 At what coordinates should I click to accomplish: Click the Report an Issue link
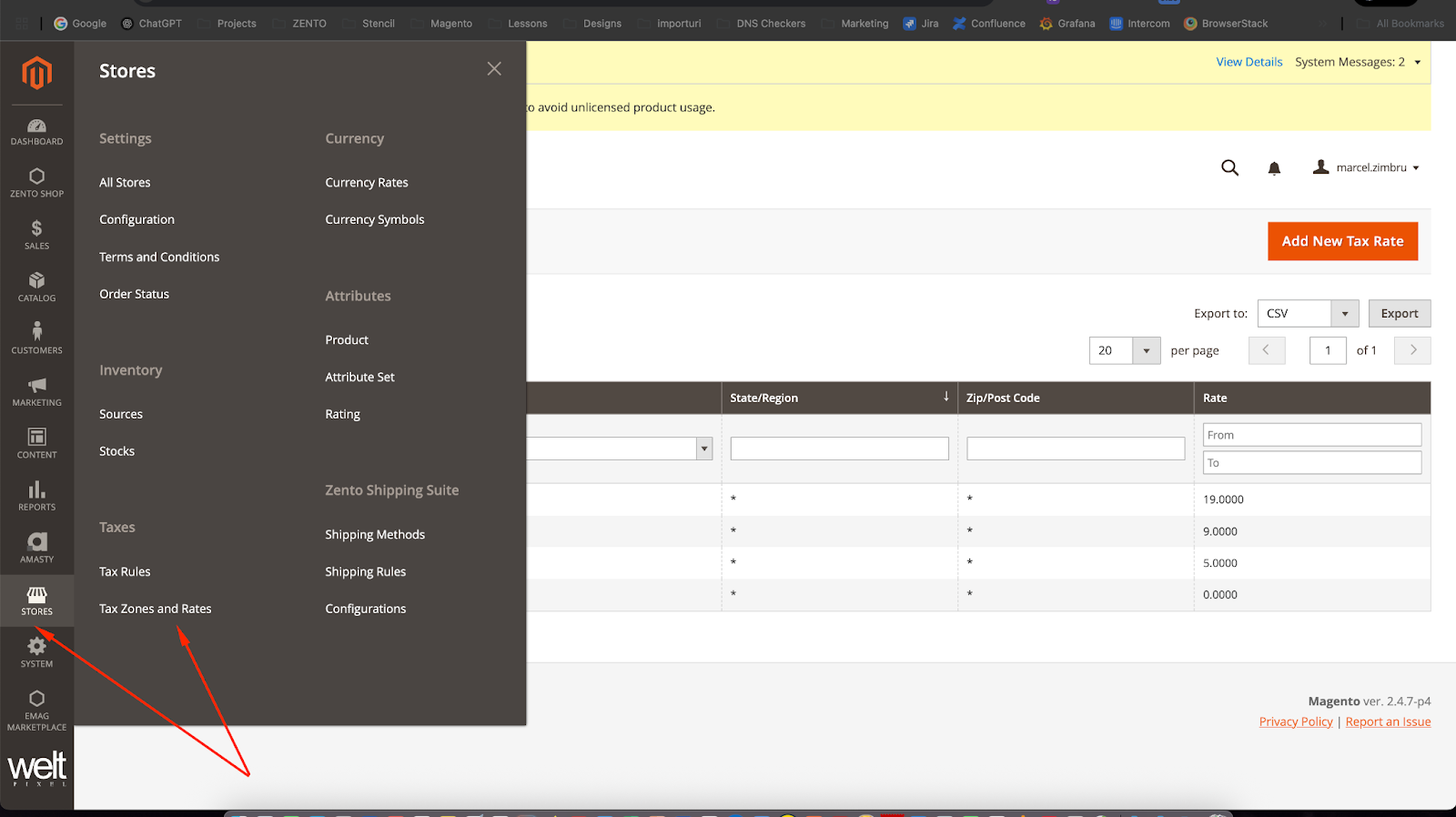(1388, 721)
